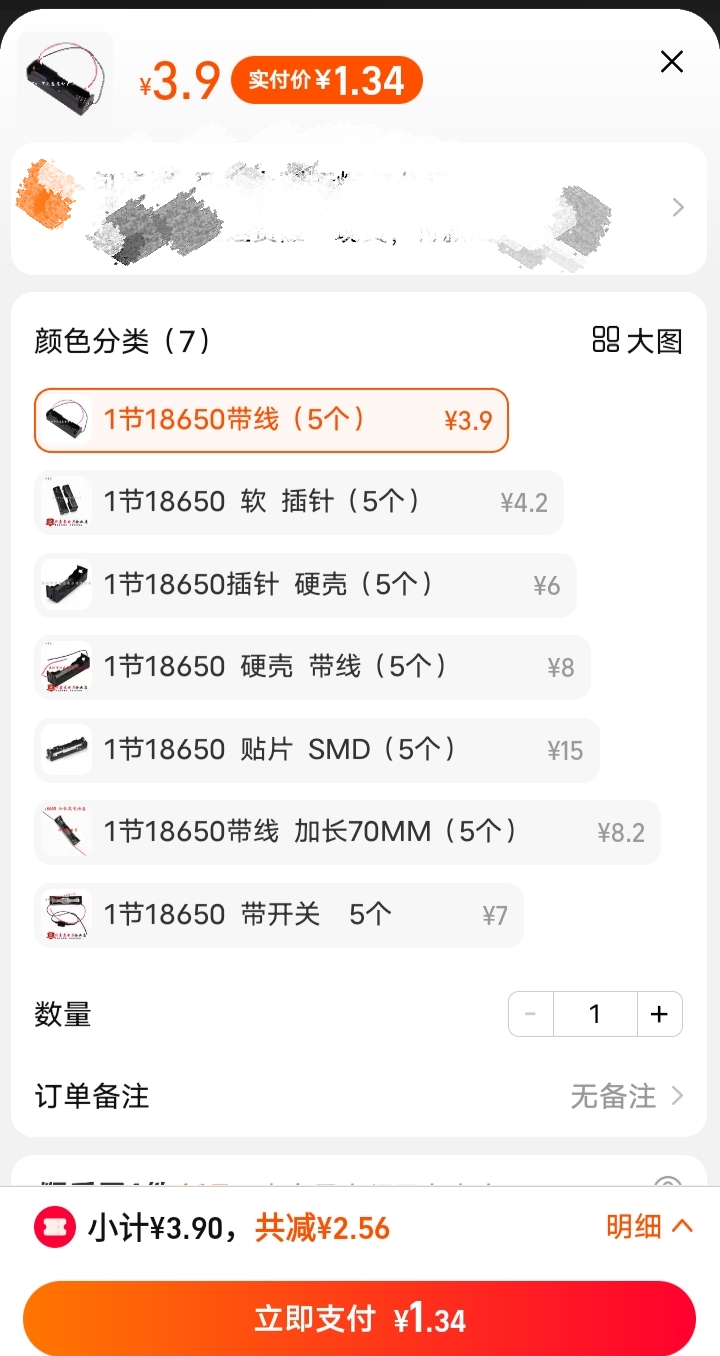Pick 1节18650 带开关 5个 variant
This screenshot has width=720, height=1356.
pos(278,914)
